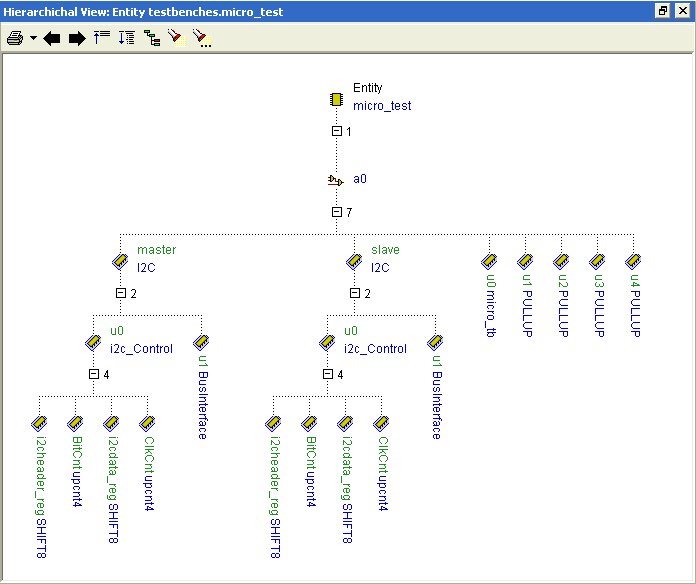Click the flashlight find-next icon with dots
The height and width of the screenshot is (584, 696).
pyautogui.click(x=201, y=38)
